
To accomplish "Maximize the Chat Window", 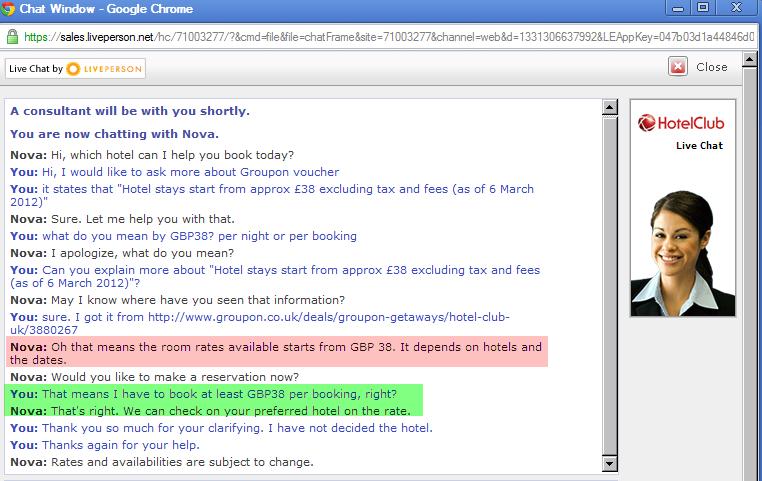I will (703, 8).
